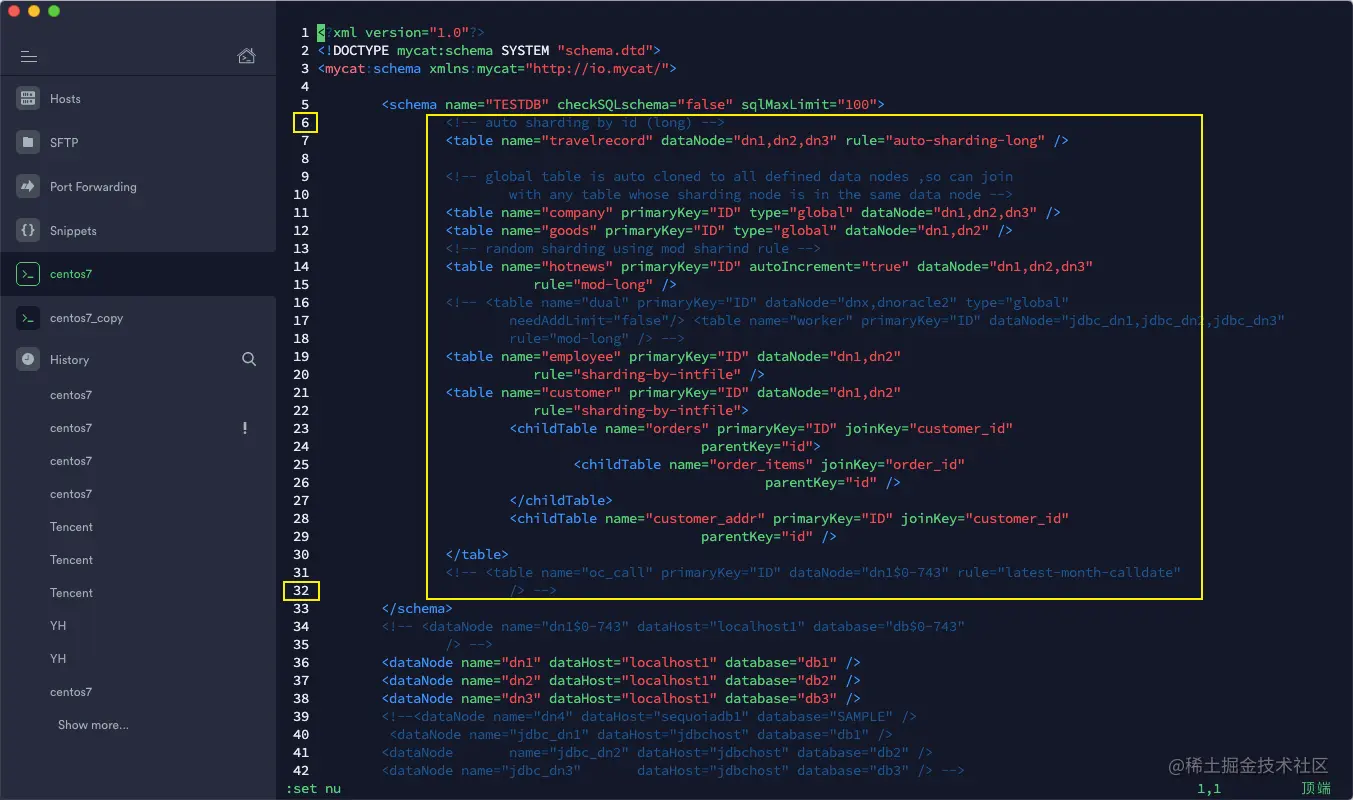Click checkSQLschema="false" attribute
The width and height of the screenshot is (1353, 800).
click(x=645, y=104)
